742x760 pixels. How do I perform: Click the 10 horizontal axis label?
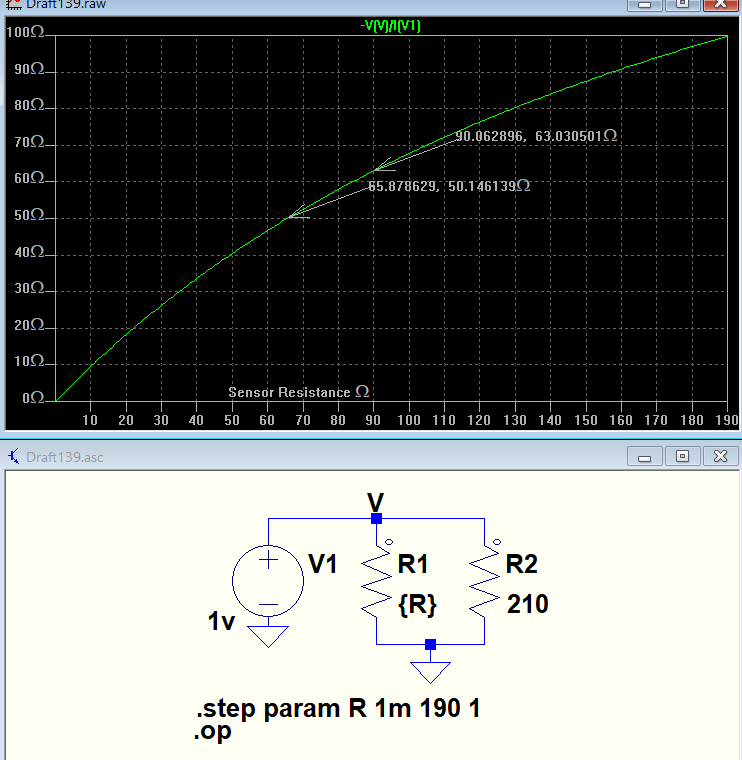tap(90, 420)
